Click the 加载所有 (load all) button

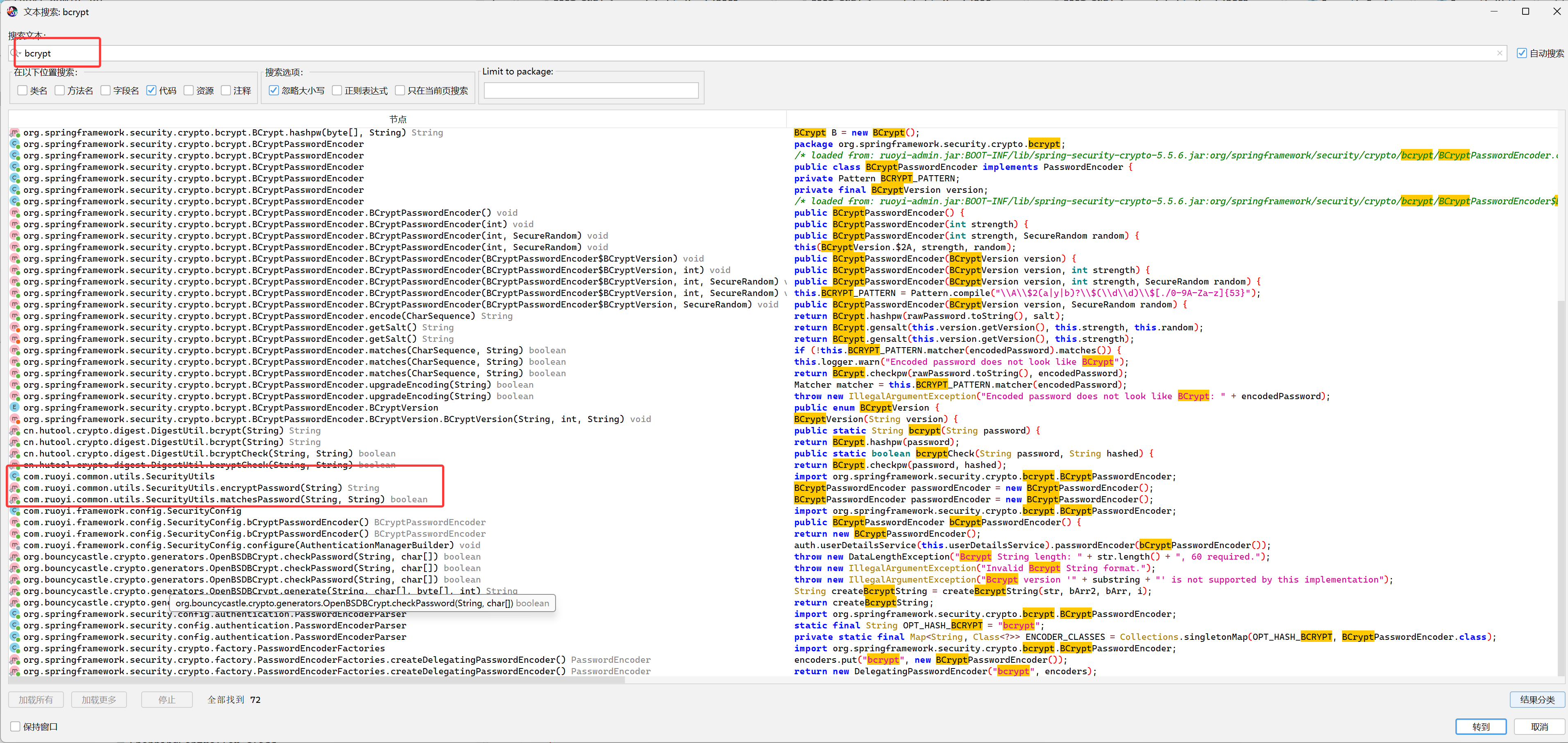(36, 700)
